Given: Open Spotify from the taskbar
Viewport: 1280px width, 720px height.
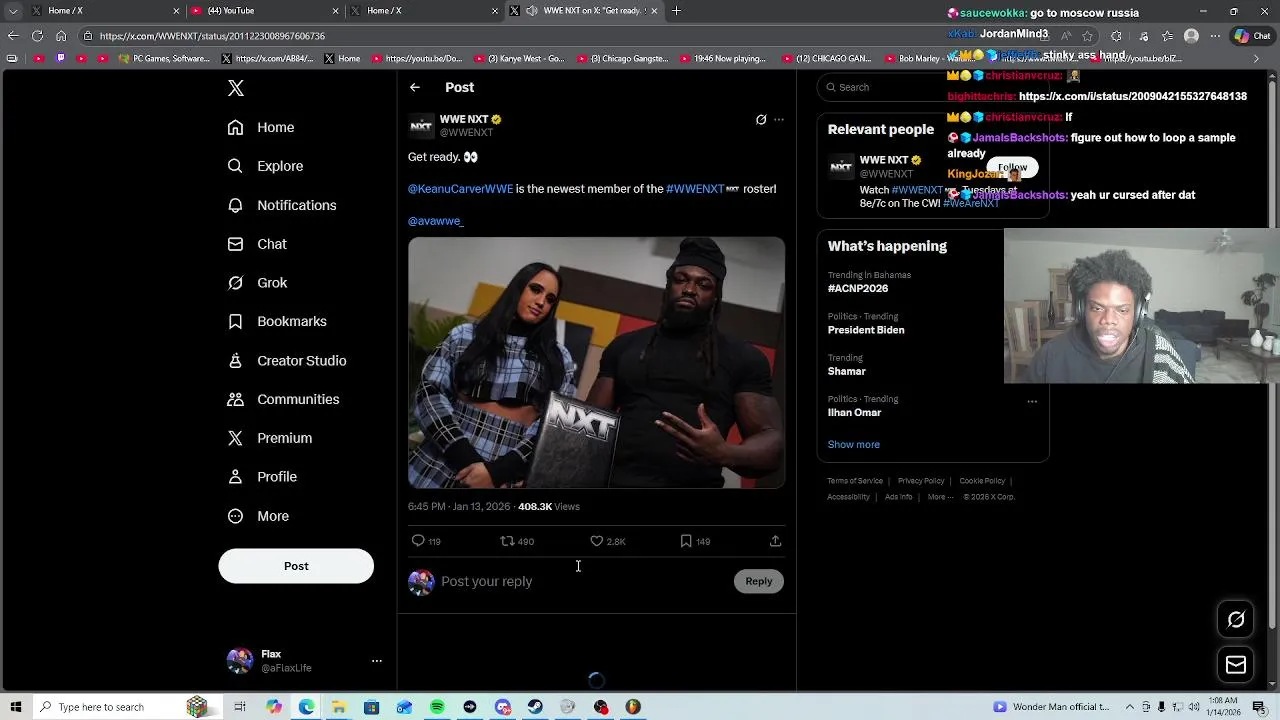Looking at the screenshot, I should tap(437, 707).
